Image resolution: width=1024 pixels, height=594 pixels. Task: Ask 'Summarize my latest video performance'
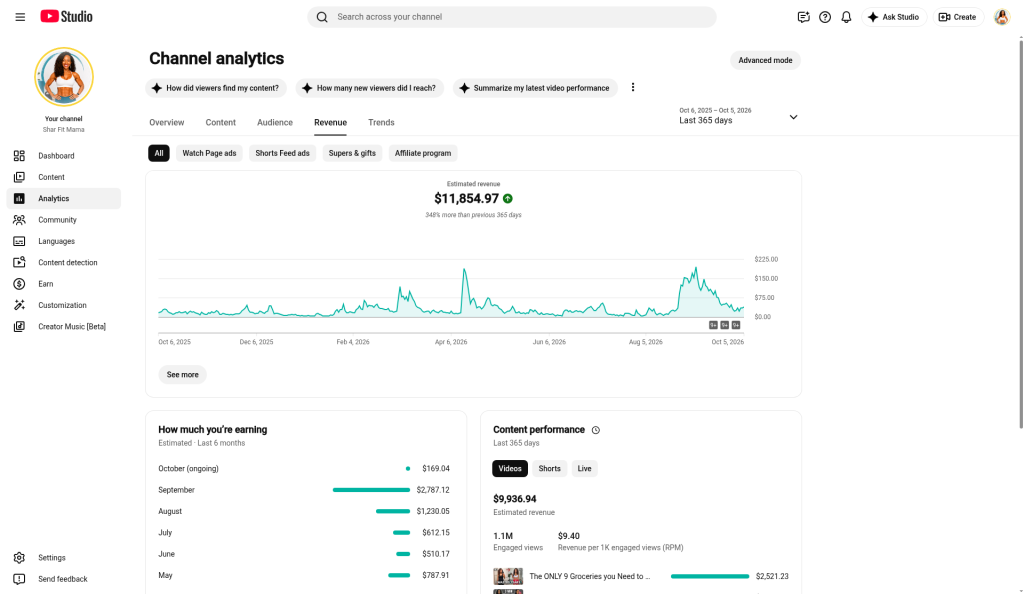click(535, 88)
